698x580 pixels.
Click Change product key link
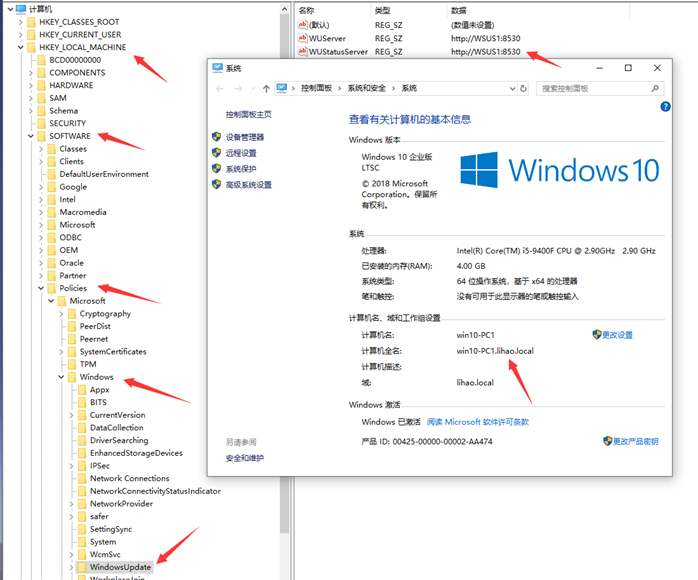point(635,441)
